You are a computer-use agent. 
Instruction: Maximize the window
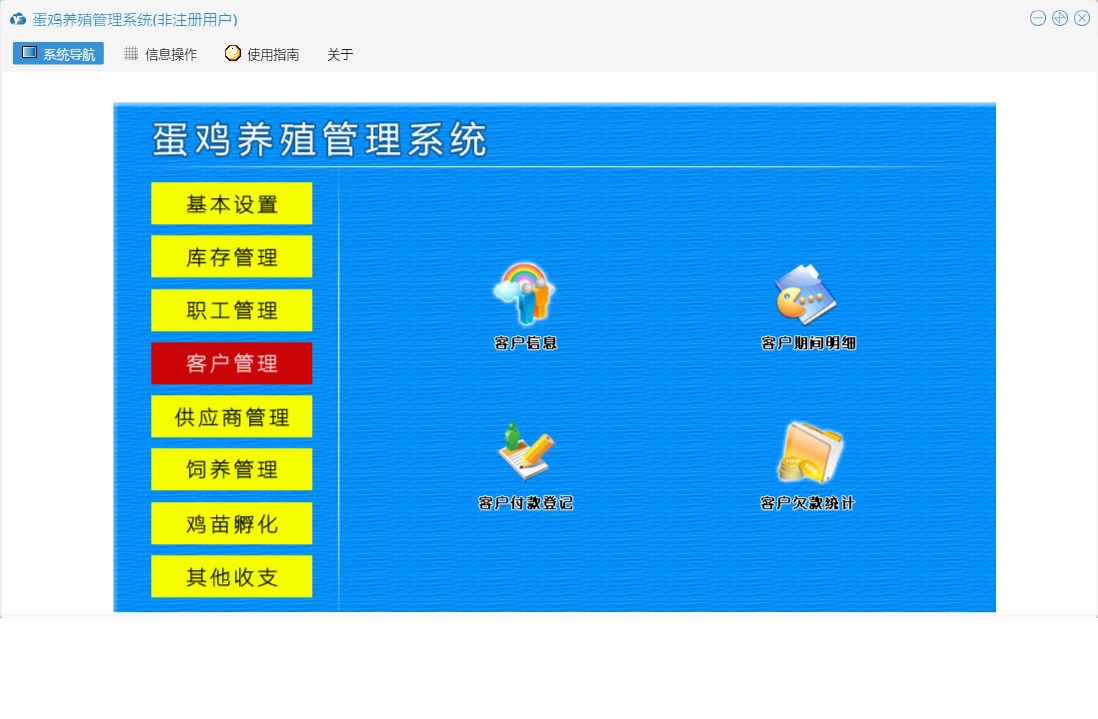(1060, 18)
